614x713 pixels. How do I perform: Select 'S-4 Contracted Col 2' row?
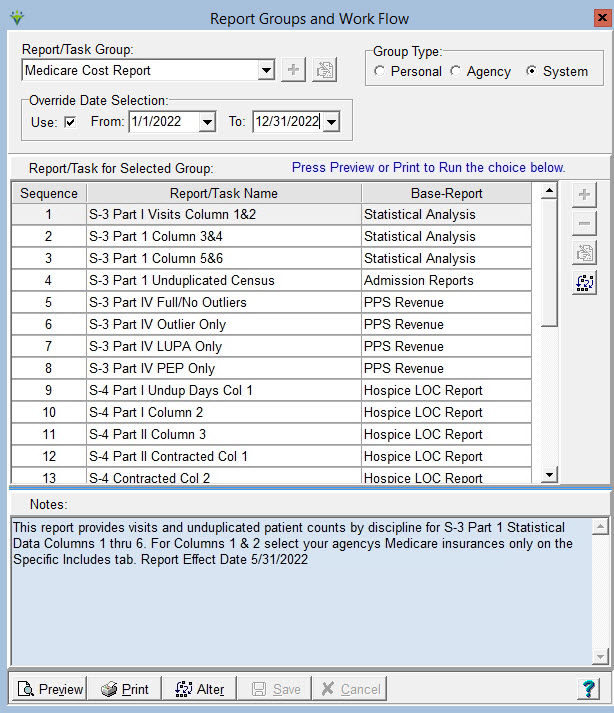pos(224,476)
